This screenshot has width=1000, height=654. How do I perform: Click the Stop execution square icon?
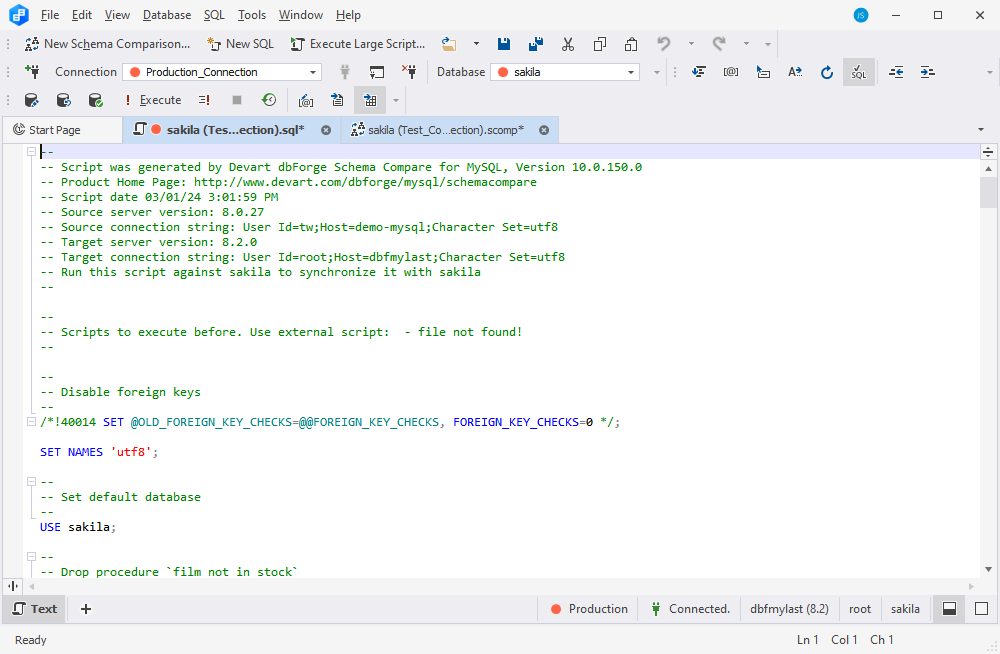click(x=237, y=100)
